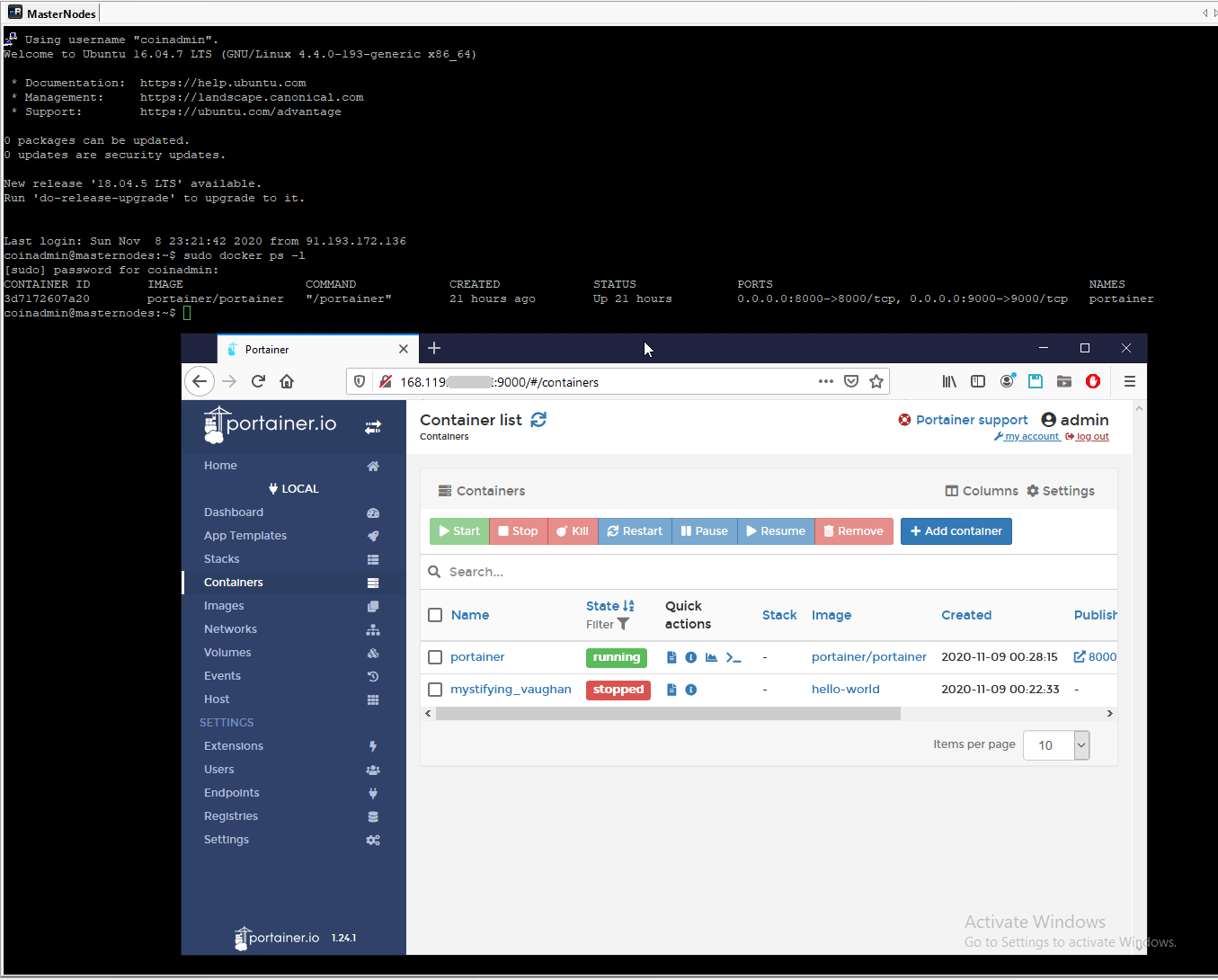Click the Resume button
This screenshot has width=1218, height=980.
776,531
